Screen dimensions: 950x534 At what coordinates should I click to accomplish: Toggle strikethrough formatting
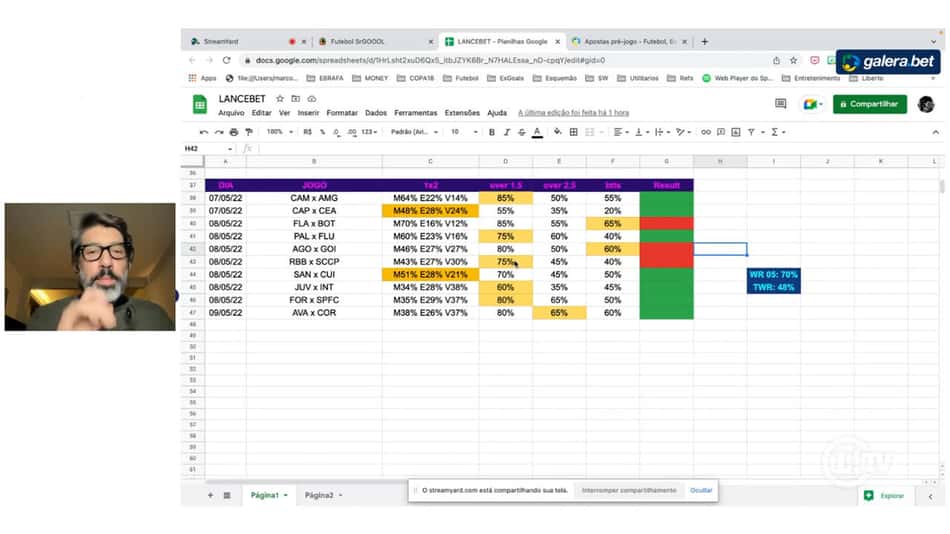tap(522, 132)
